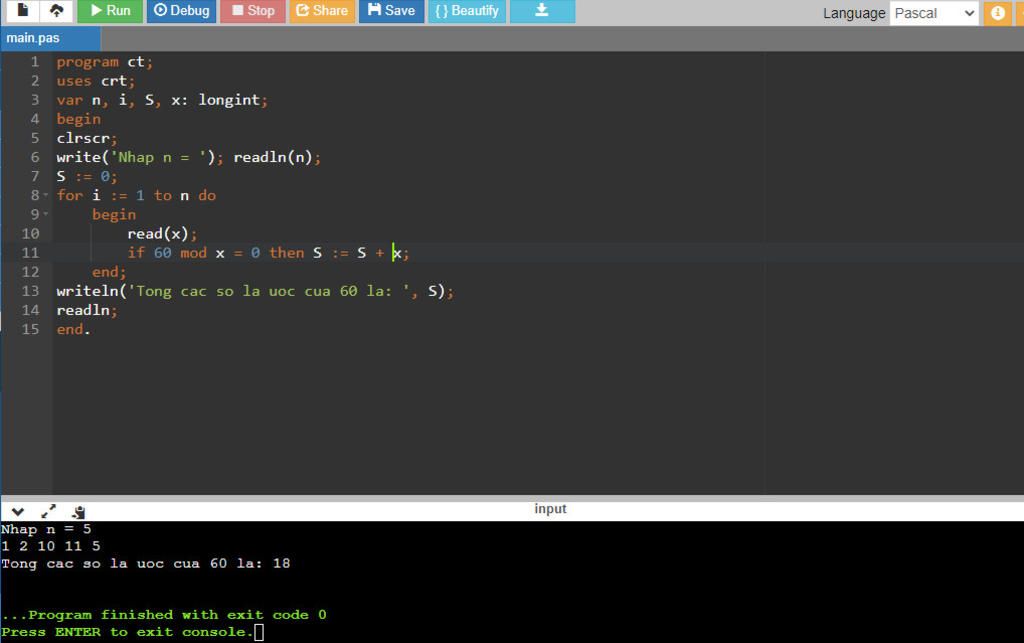Click the 'readln(n);' call on line 6
The image size is (1024, 643).
pos(277,157)
